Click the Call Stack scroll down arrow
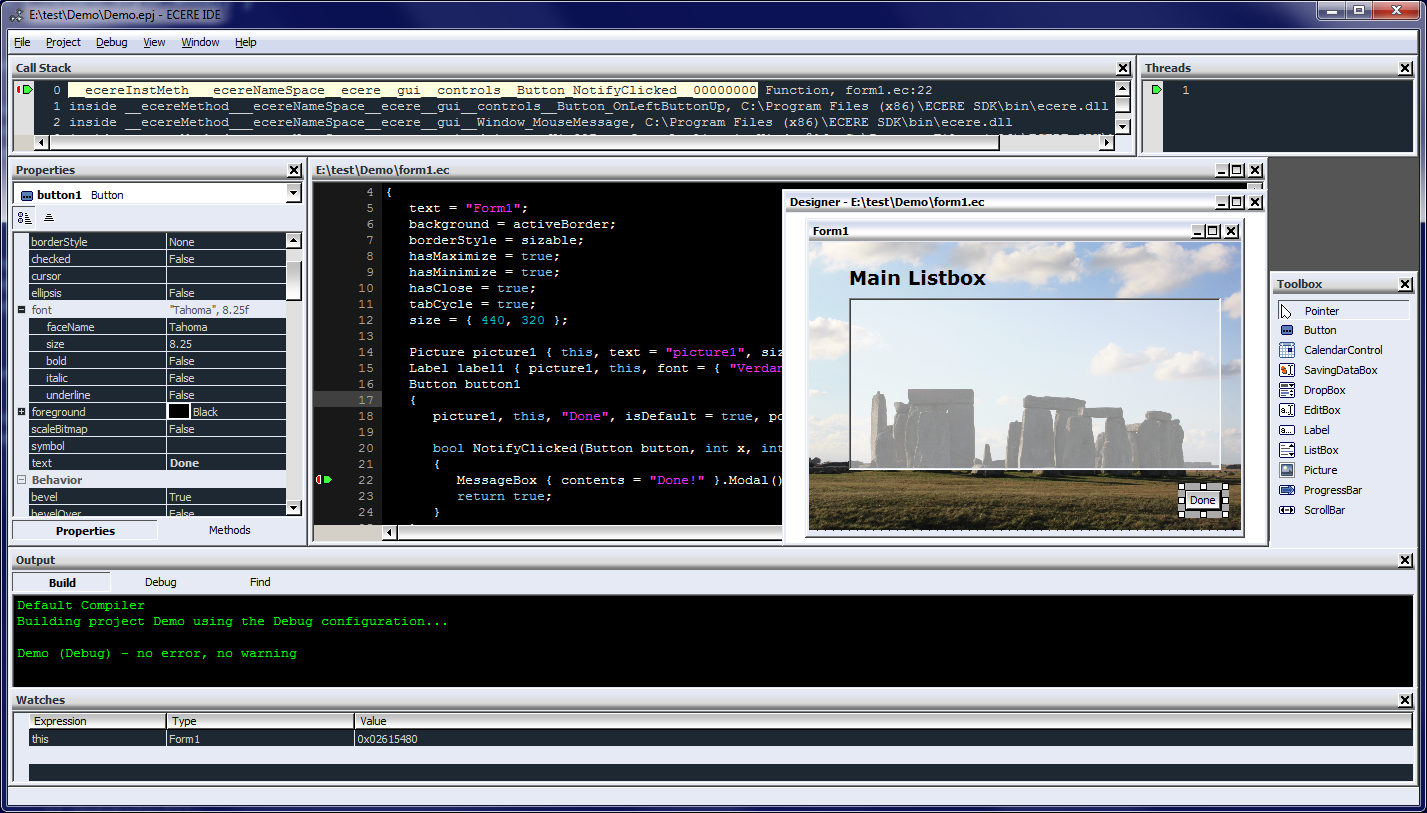Screen dimensions: 1427x813 [x=1123, y=126]
